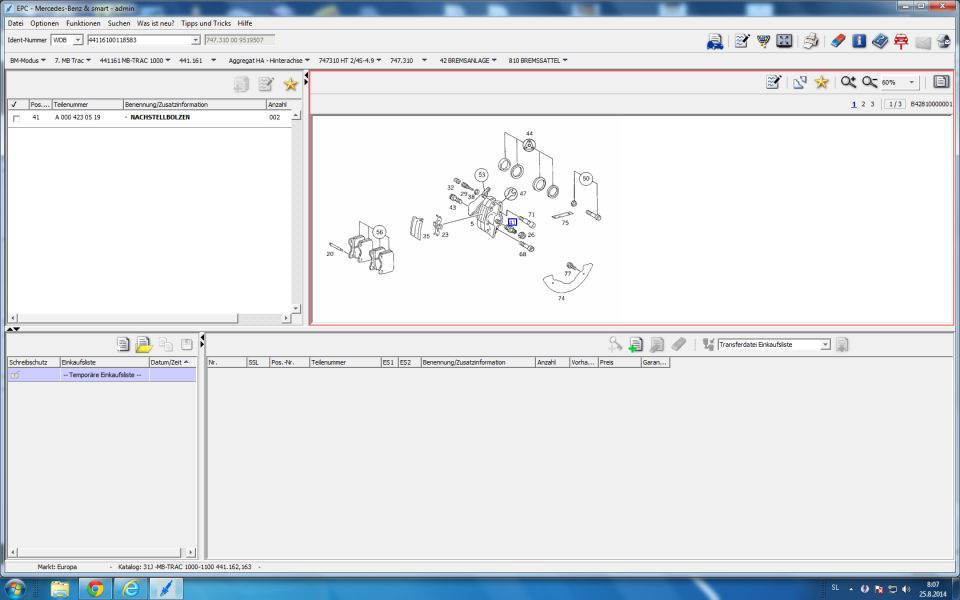Click the full screen expand icon
Image resolution: width=960 pixels, height=600 pixels.
784,41
